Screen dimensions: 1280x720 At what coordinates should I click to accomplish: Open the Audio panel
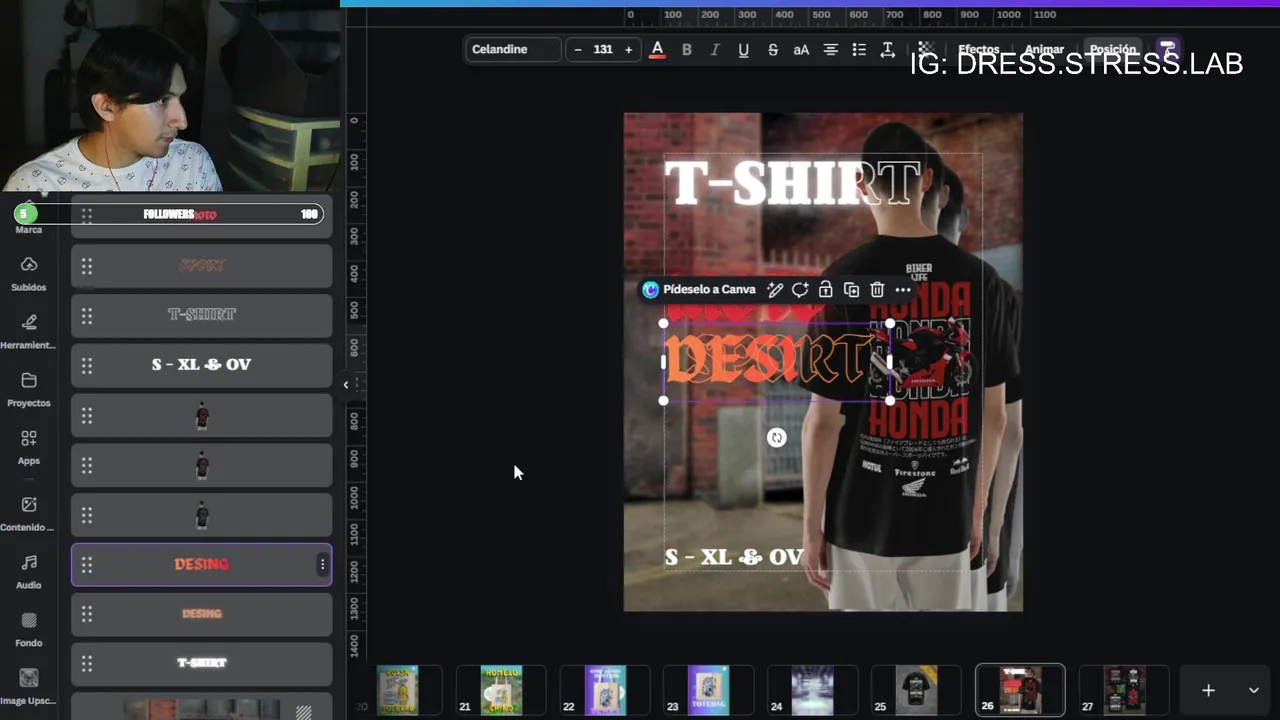28,572
